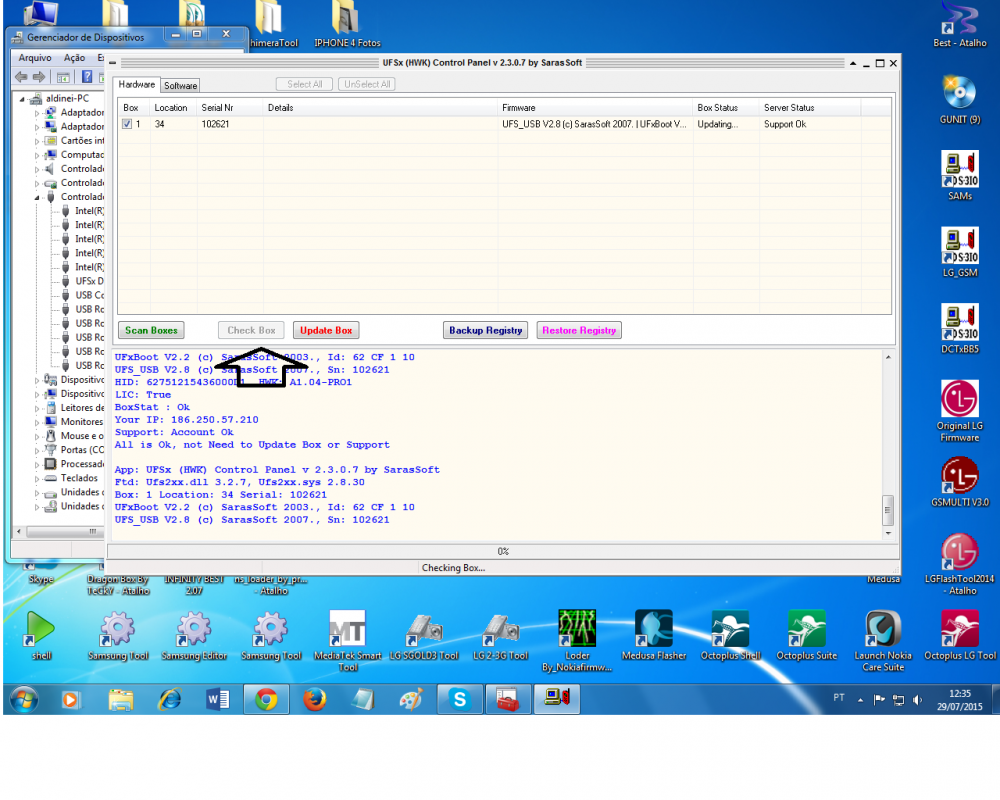Expand the Mouse device category
The height and width of the screenshot is (800, 1000).
[37, 436]
